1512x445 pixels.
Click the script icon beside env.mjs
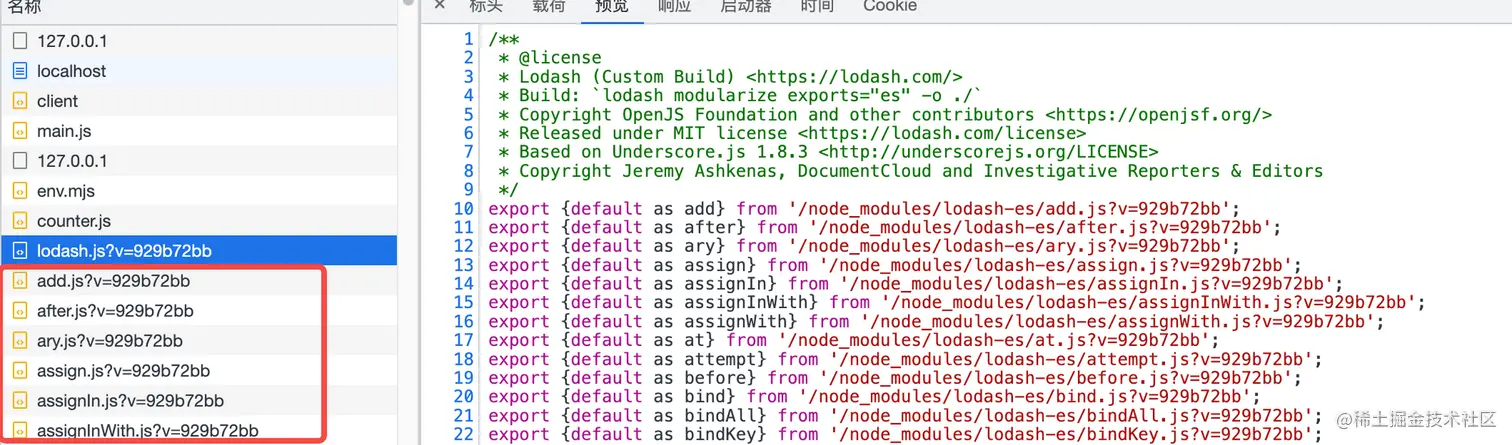20,190
